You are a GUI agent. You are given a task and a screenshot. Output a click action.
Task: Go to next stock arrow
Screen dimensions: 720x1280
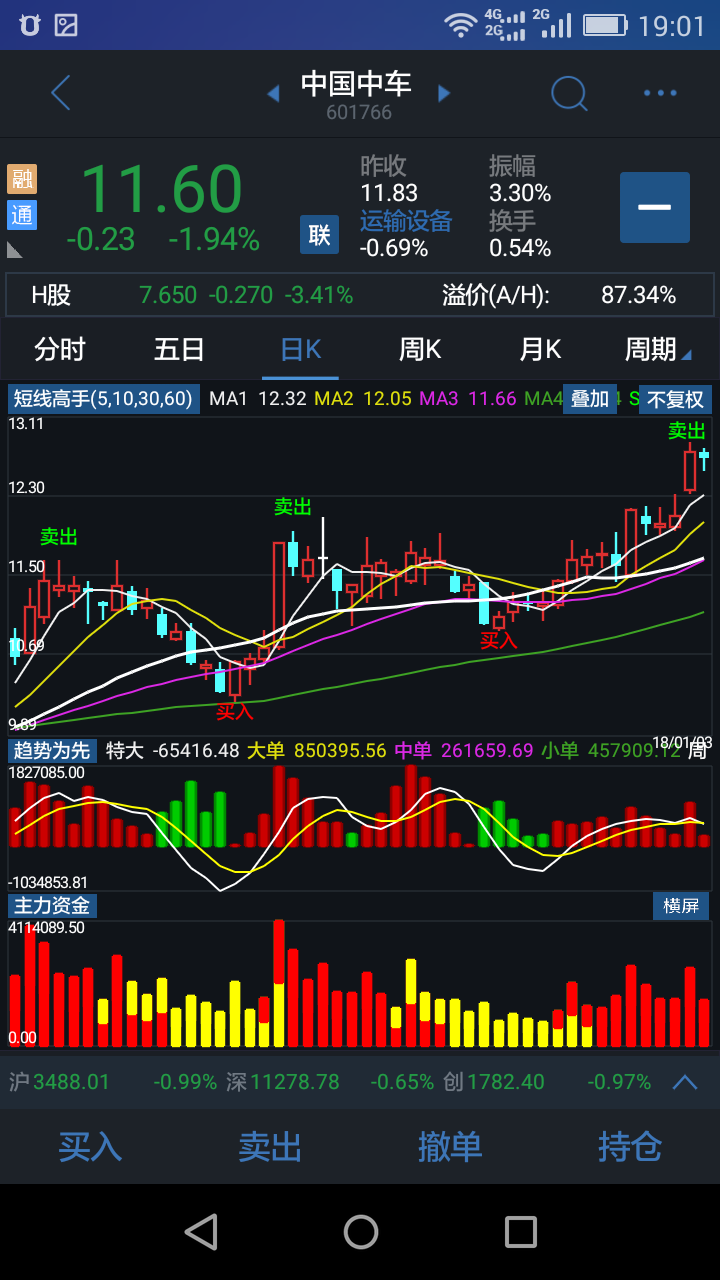coord(444,93)
